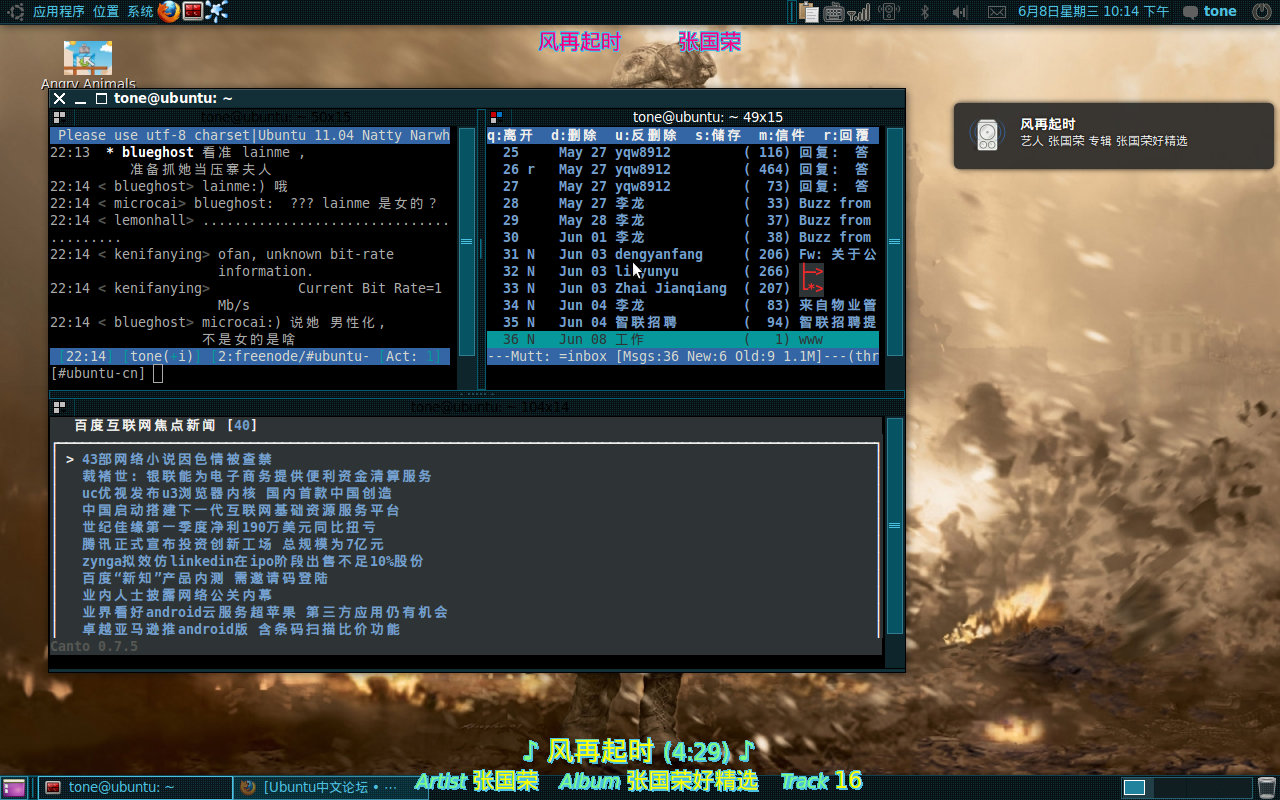1280x800 pixels.
Task: Click the notification speaker album icon
Action: [988, 134]
